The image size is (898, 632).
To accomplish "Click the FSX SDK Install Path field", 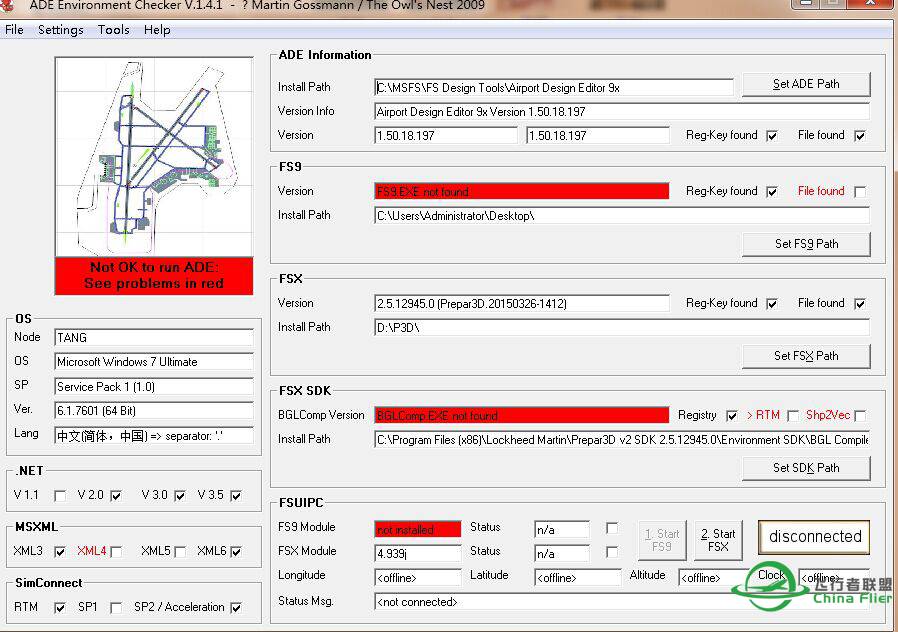I will [622, 440].
